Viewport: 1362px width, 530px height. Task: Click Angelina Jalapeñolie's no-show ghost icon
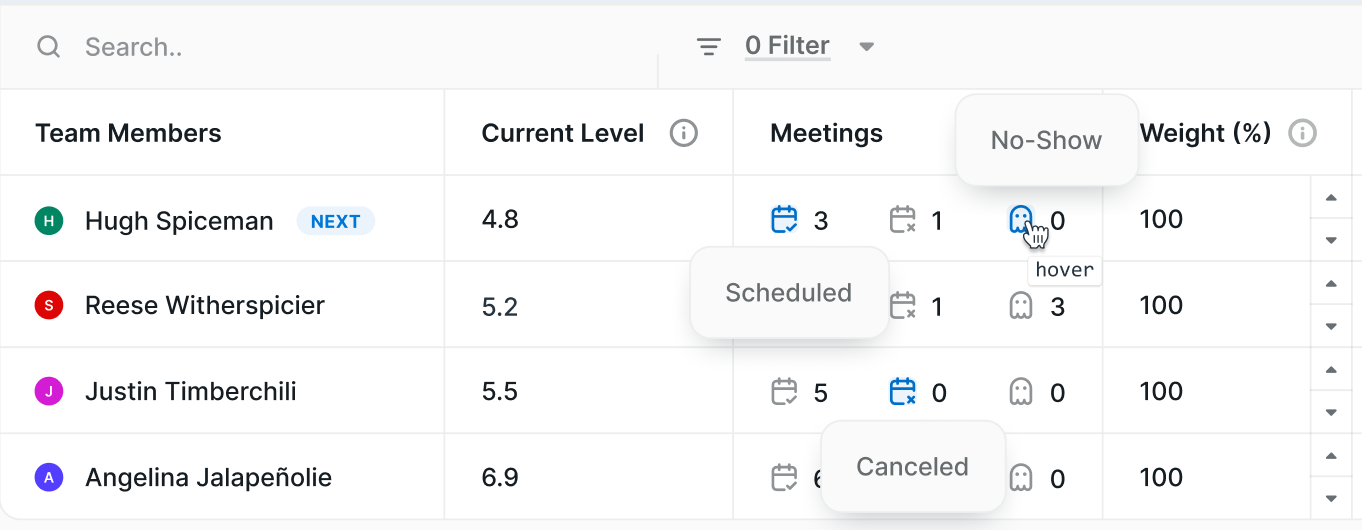point(1020,477)
